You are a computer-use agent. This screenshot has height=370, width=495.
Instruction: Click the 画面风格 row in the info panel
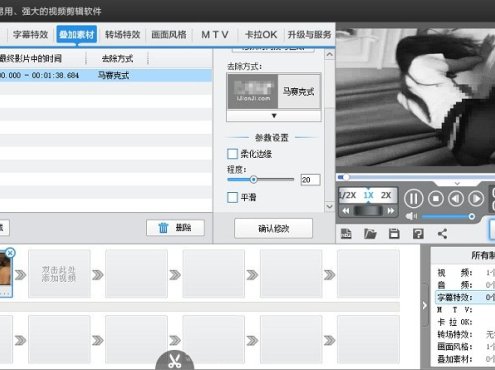pyautogui.click(x=465, y=347)
